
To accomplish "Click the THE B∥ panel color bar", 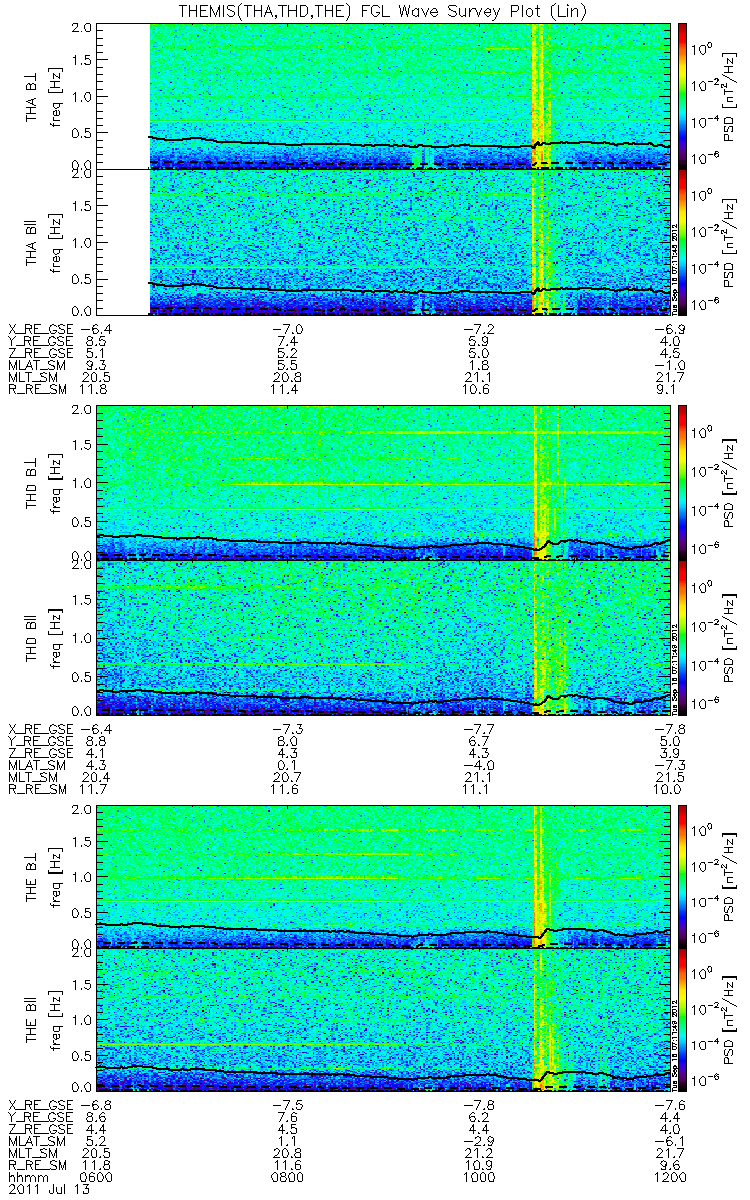I will [x=684, y=1021].
